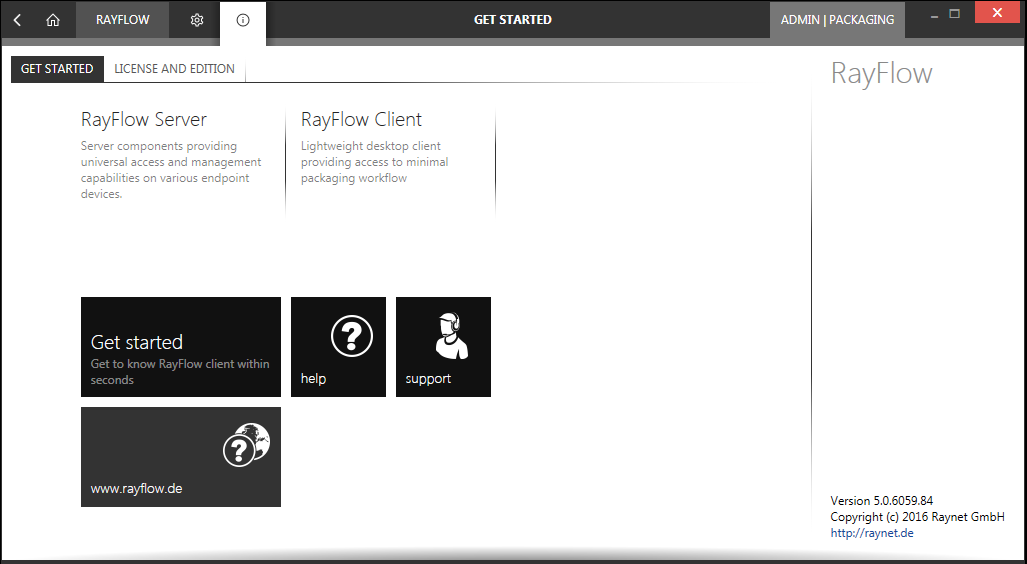
Task: Go back with the left arrow icon
Action: pyautogui.click(x=18, y=20)
